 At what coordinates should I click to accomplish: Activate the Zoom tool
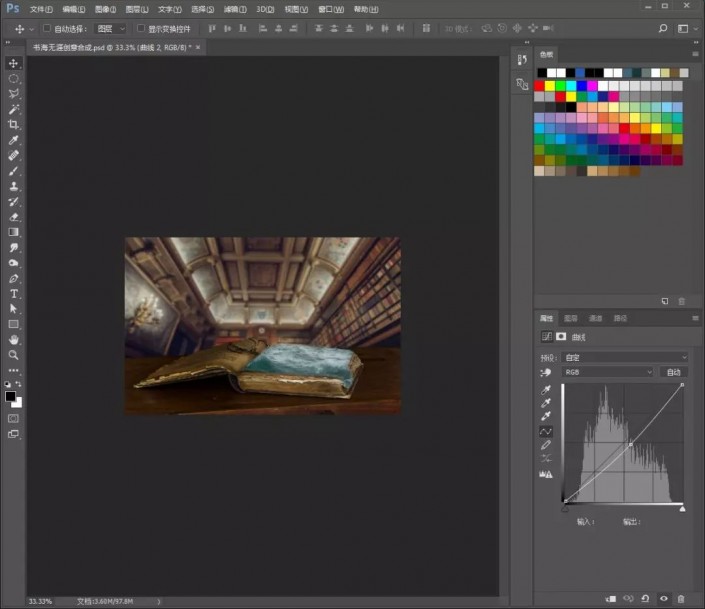13,355
